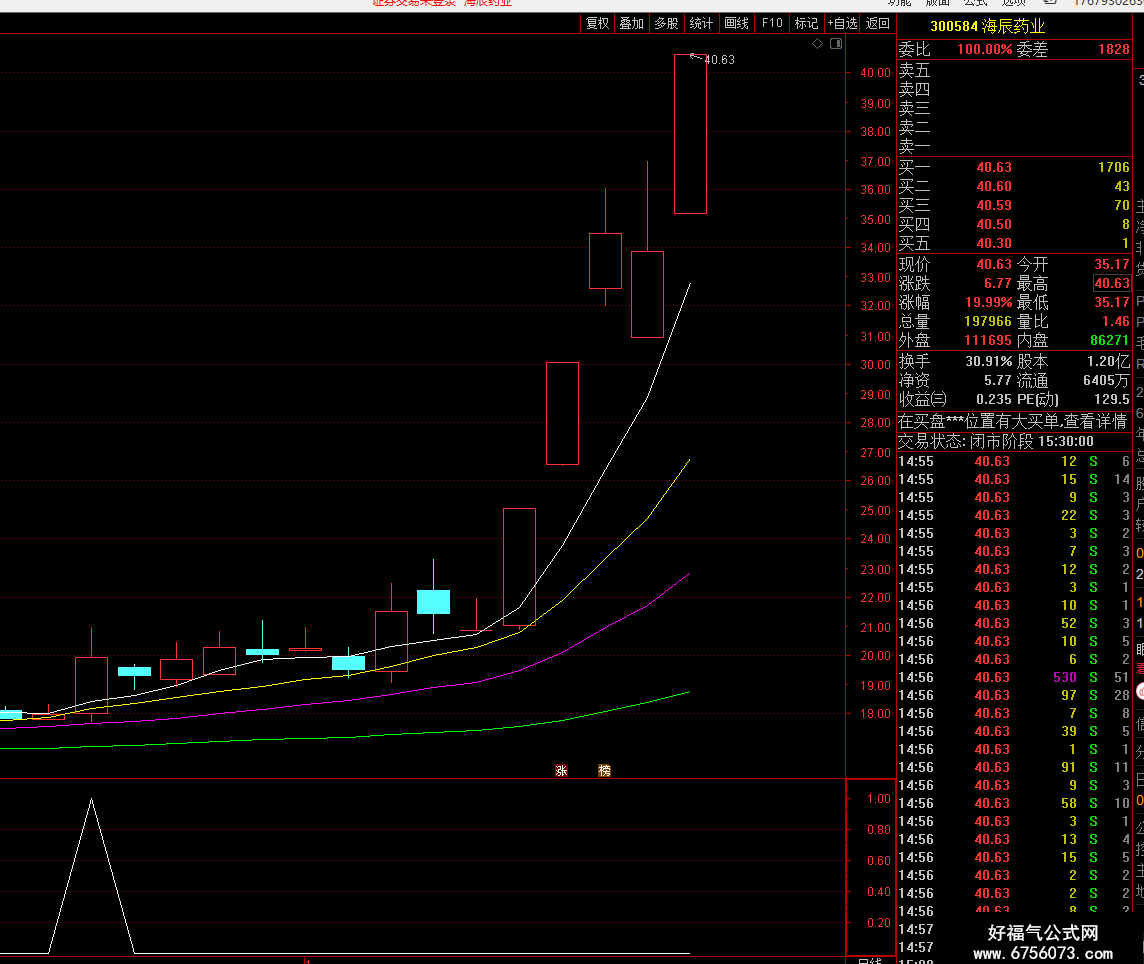Click the 榜 marker icon below the candles

[604, 771]
